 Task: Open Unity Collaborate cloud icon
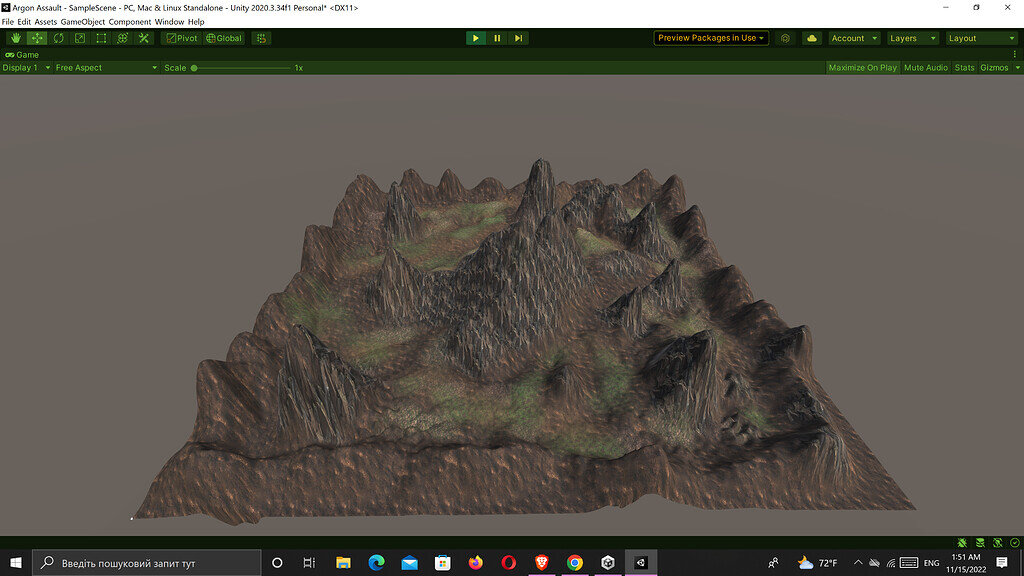pyautogui.click(x=811, y=38)
